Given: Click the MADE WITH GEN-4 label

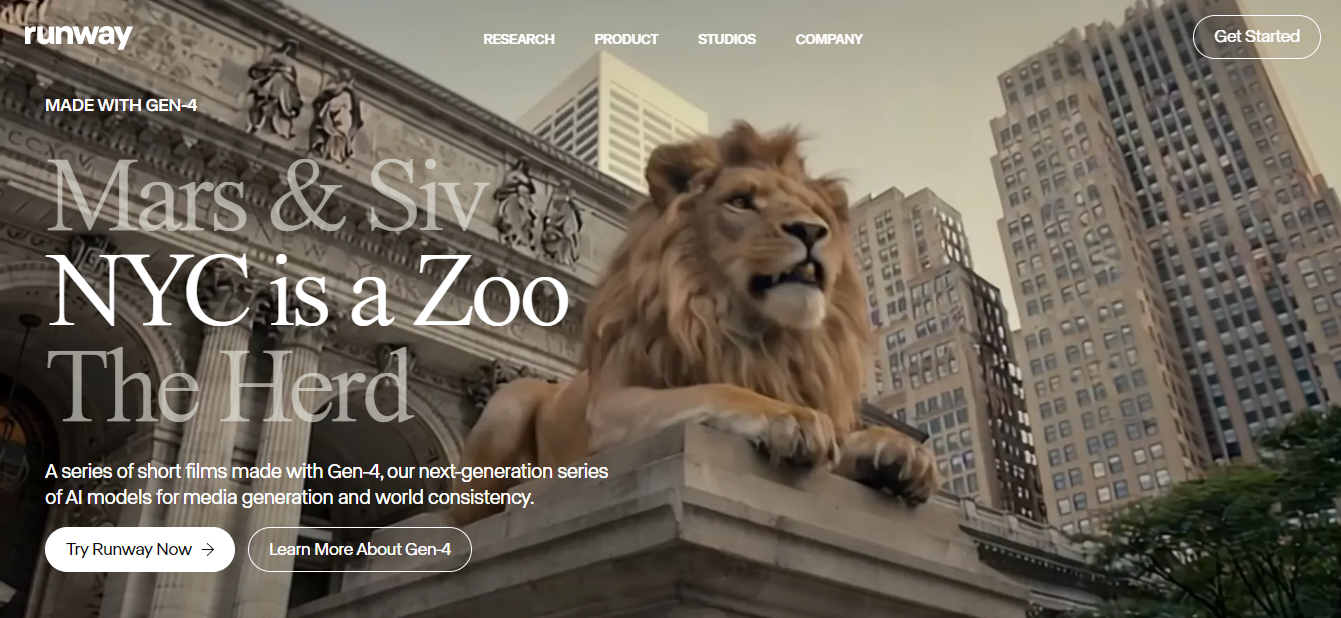Looking at the screenshot, I should [x=121, y=105].
